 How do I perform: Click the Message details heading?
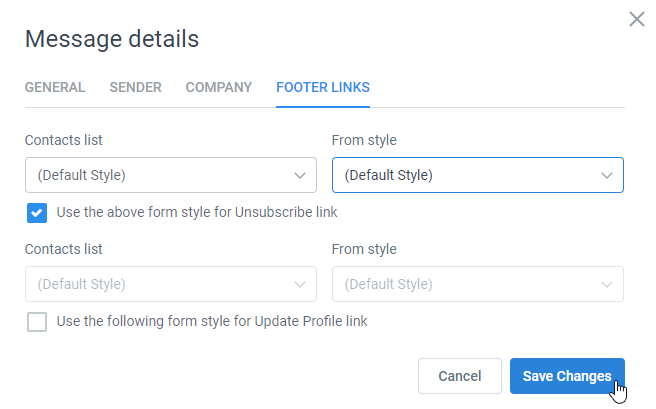pyautogui.click(x=112, y=39)
